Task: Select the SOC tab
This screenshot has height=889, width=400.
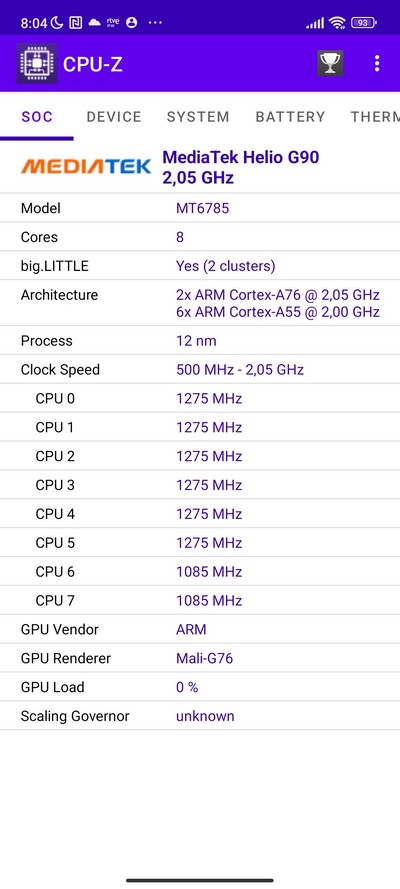Action: [x=37, y=117]
